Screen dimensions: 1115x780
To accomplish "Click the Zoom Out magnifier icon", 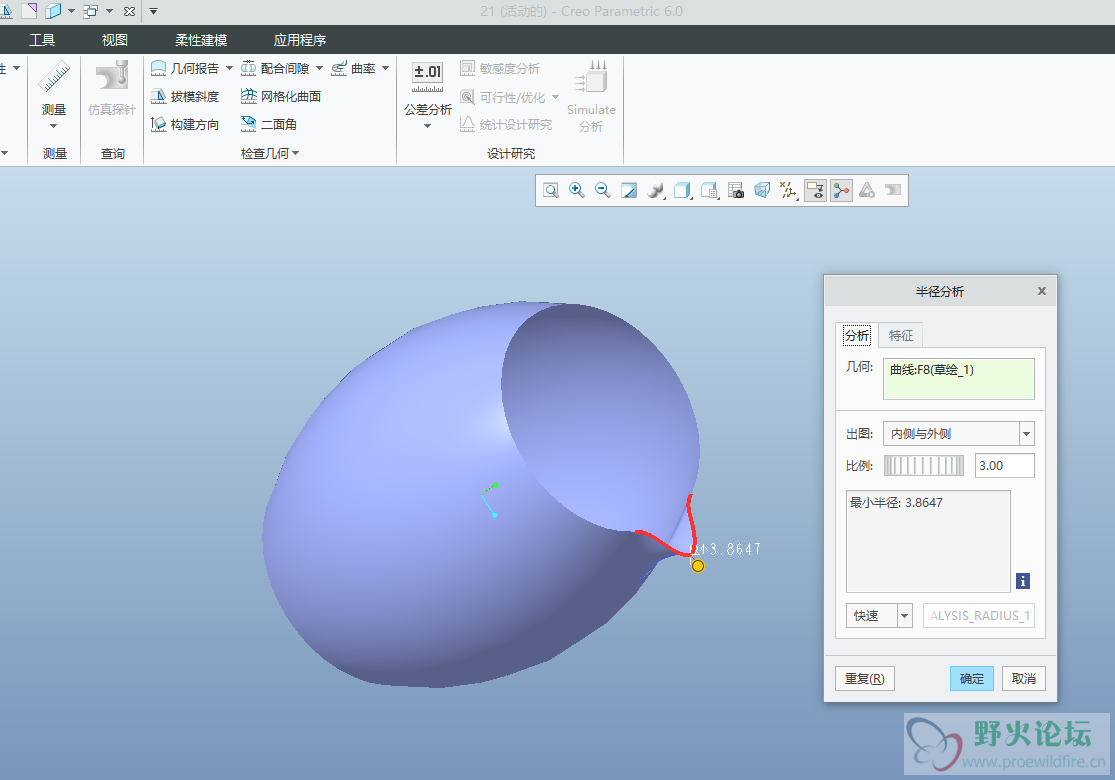I will point(603,191).
